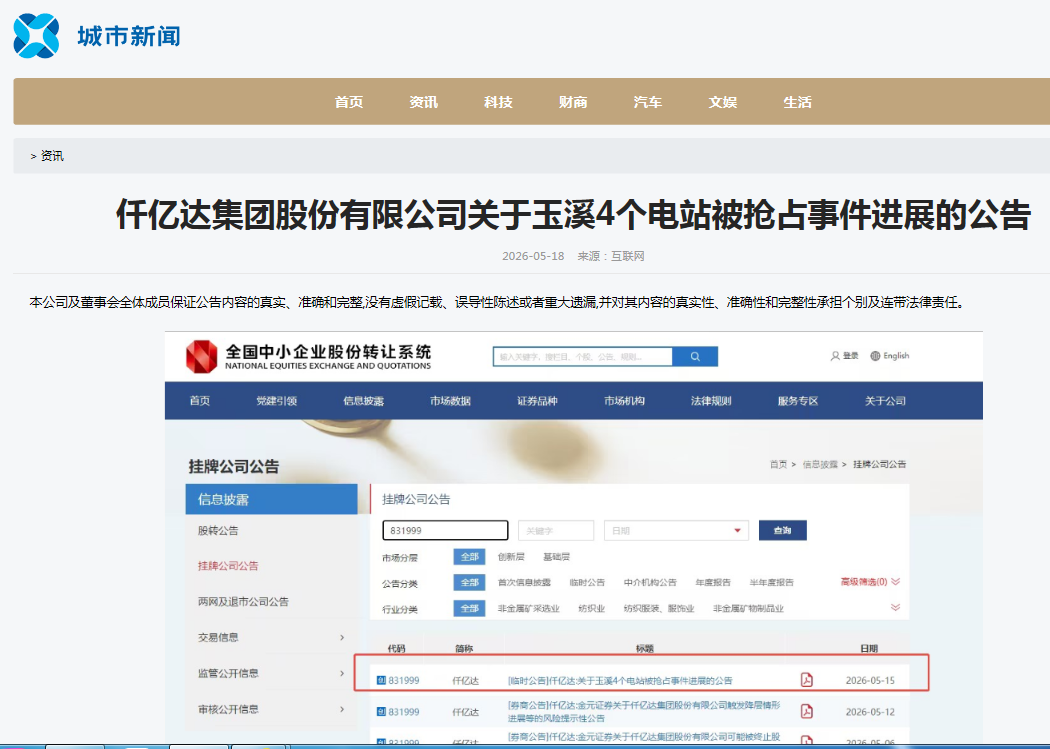Open 关于公司 in the blue menu
This screenshot has width=1050, height=749.
tap(885, 401)
